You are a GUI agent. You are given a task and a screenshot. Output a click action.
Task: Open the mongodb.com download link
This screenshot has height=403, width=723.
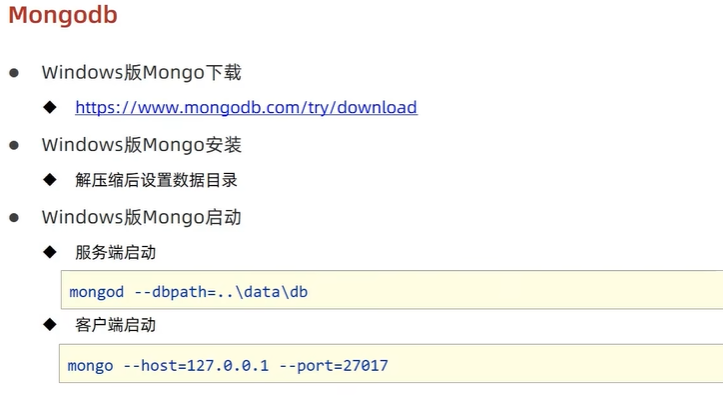[246, 107]
